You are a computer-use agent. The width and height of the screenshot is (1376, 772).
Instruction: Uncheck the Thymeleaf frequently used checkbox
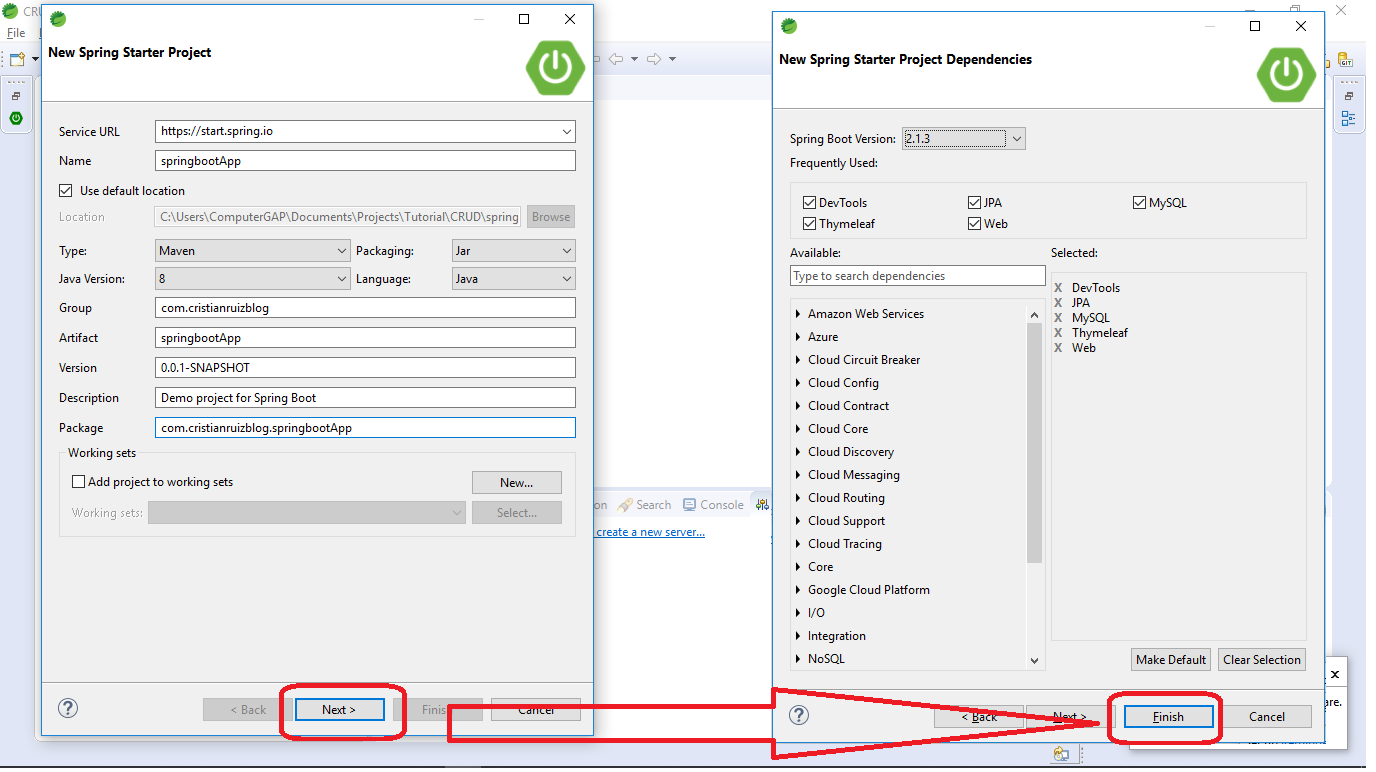[x=810, y=224]
